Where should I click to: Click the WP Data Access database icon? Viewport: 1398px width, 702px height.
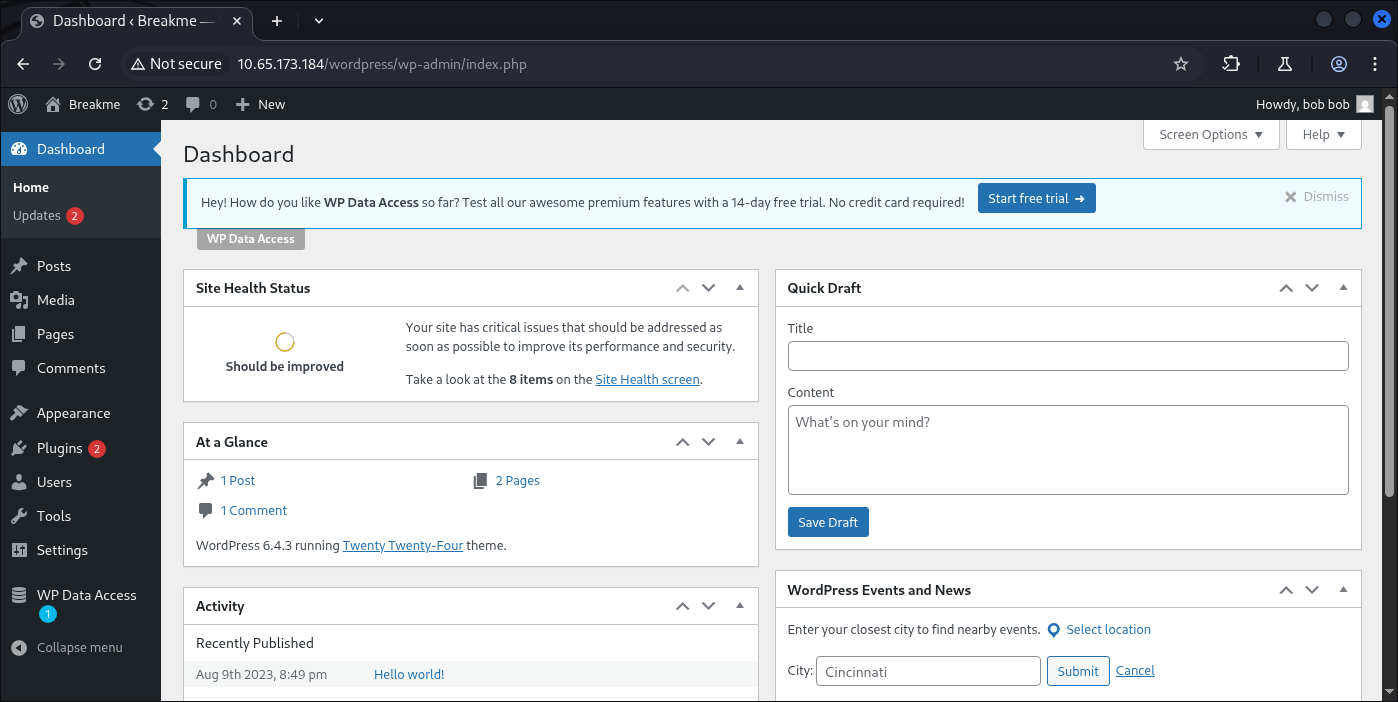click(x=19, y=595)
